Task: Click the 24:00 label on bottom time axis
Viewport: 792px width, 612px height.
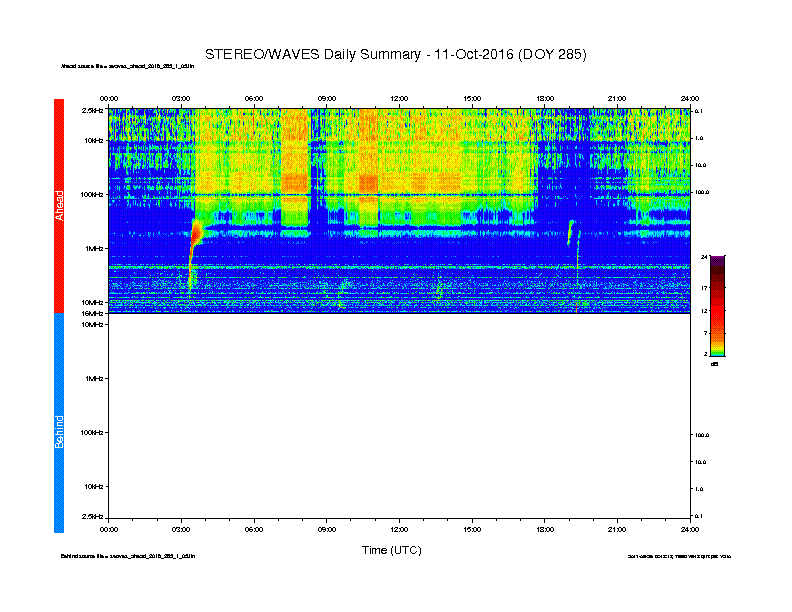Action: click(689, 529)
